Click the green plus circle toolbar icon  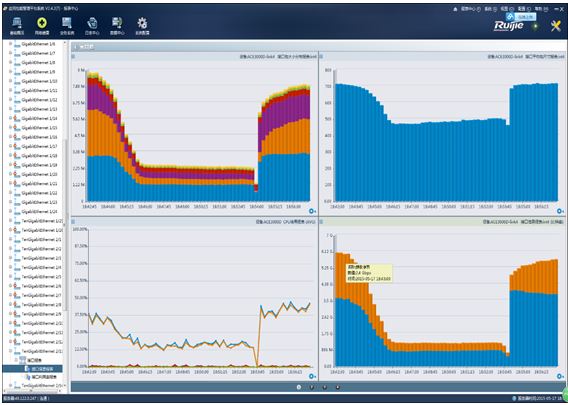point(42,23)
